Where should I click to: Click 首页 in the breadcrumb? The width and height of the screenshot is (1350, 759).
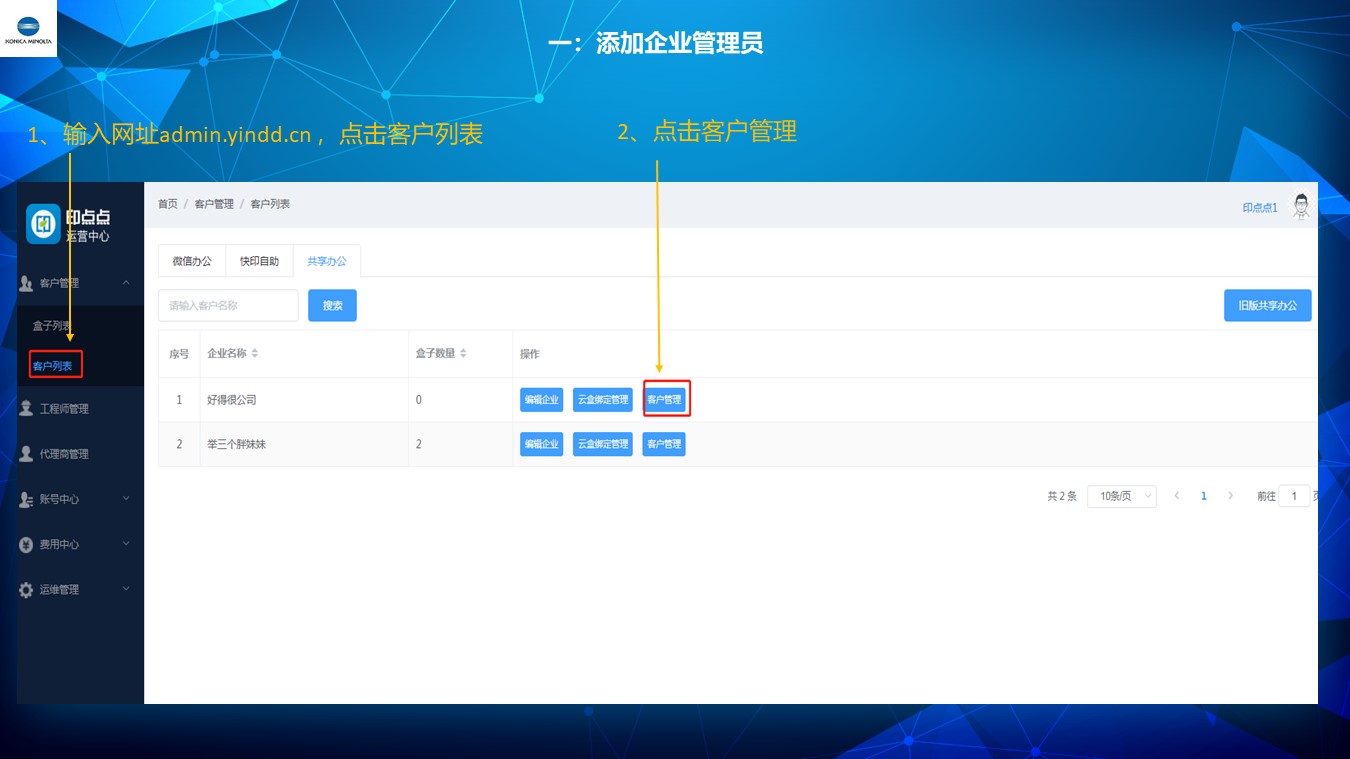(168, 204)
